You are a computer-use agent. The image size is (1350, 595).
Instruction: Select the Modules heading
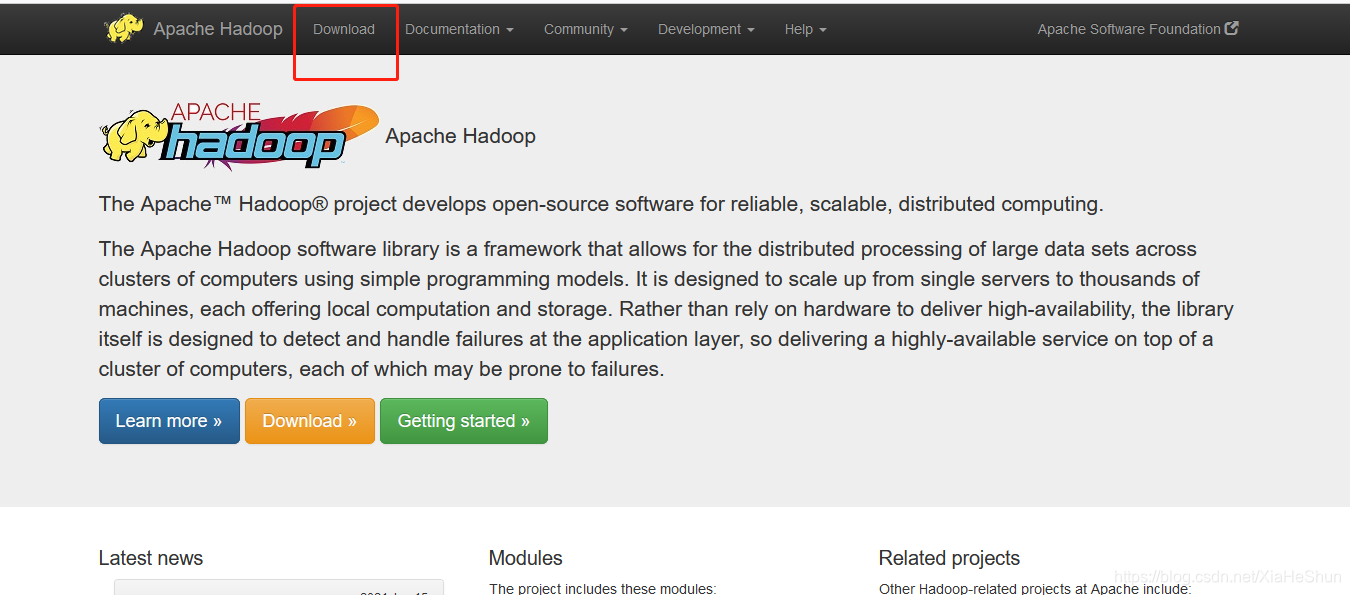[526, 558]
